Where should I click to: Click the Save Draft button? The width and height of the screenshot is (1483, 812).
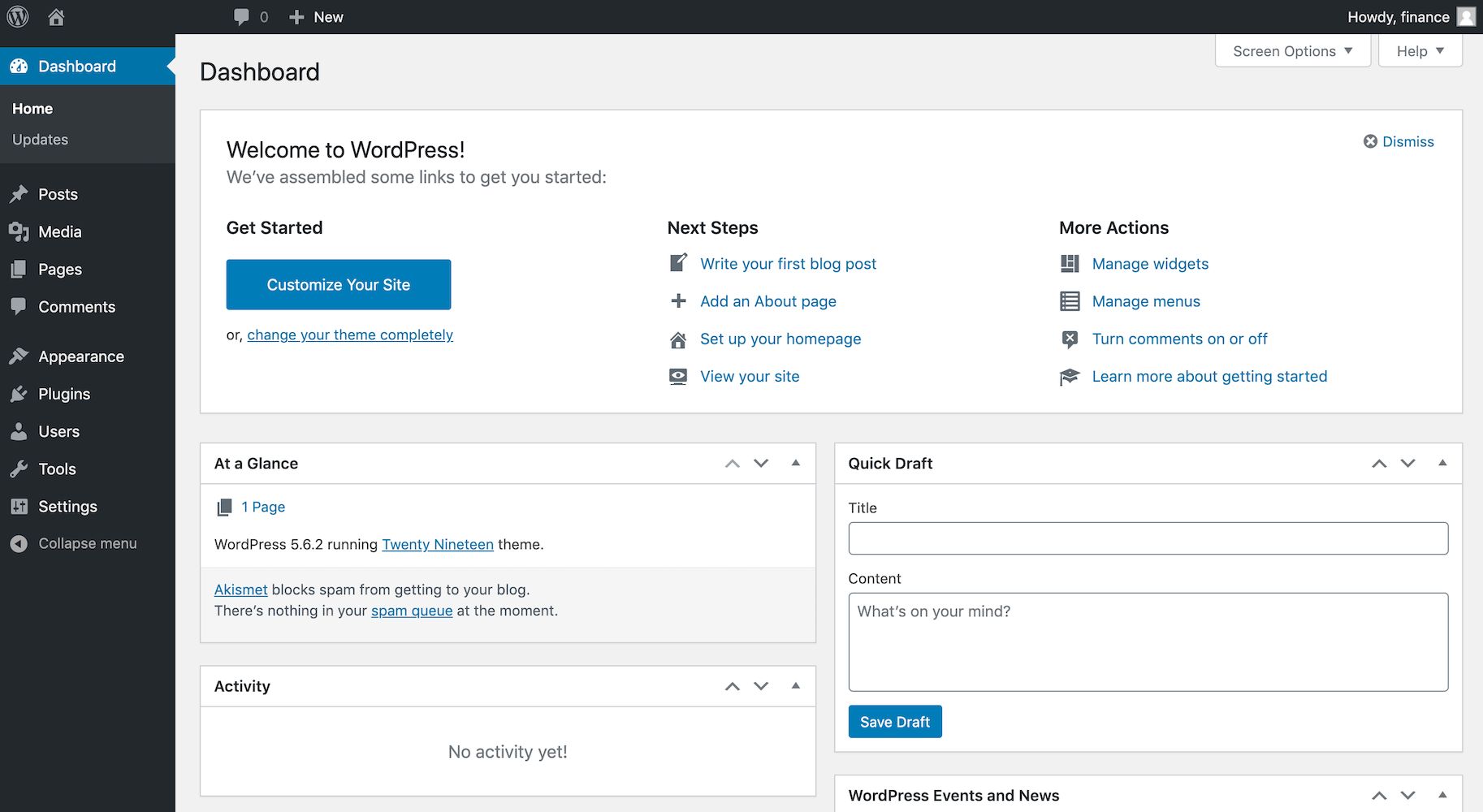(895, 722)
